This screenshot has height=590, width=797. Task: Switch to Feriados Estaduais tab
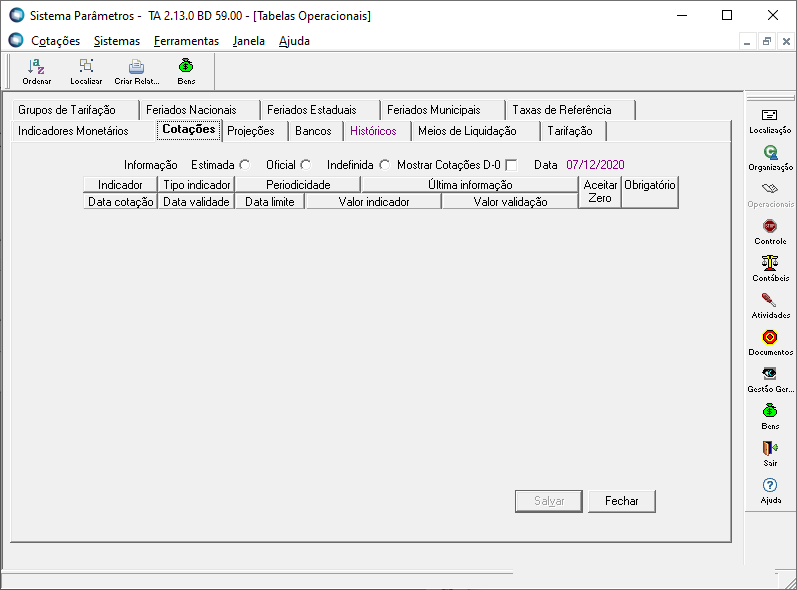click(x=320, y=110)
